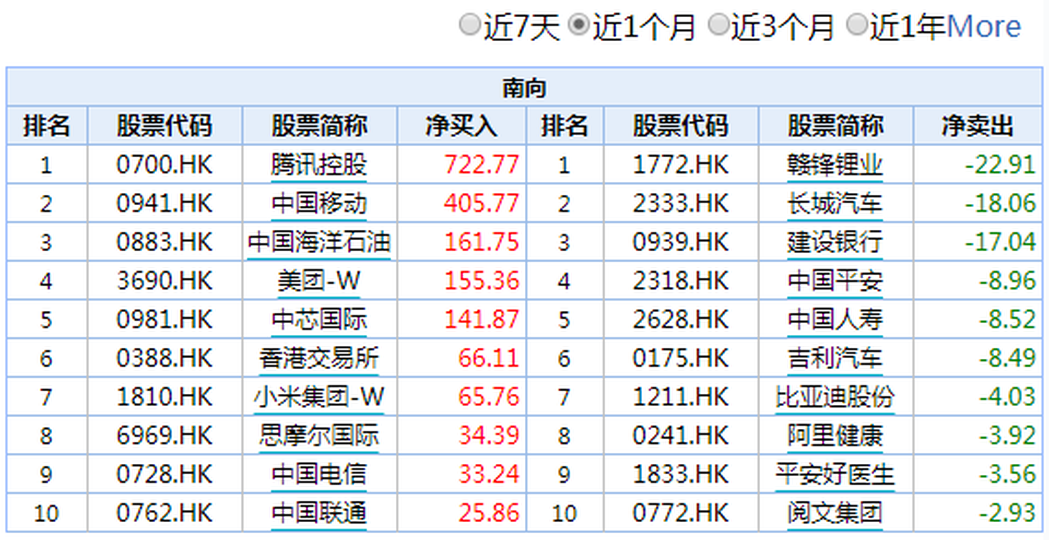Open the 腾讯控股 stock link

click(319, 164)
